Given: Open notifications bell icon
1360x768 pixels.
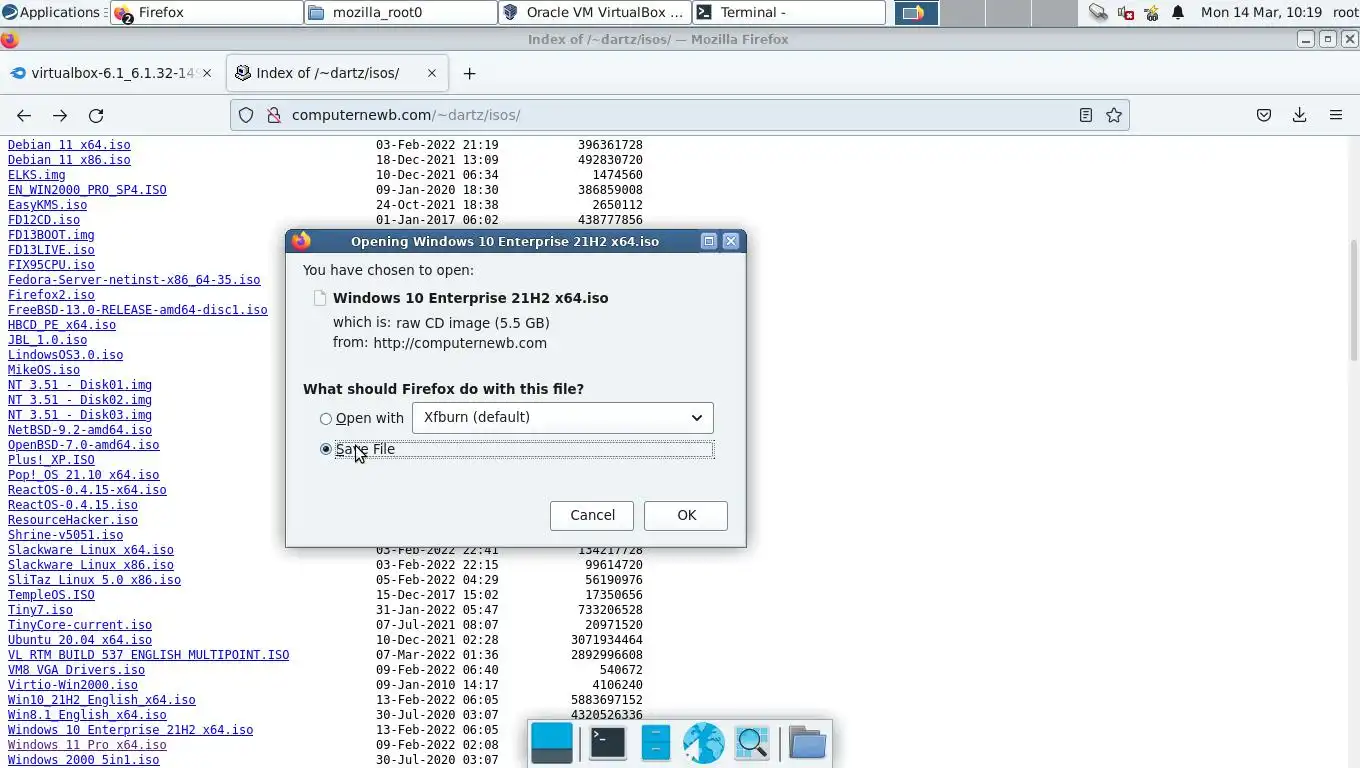Looking at the screenshot, I should 1178,13.
